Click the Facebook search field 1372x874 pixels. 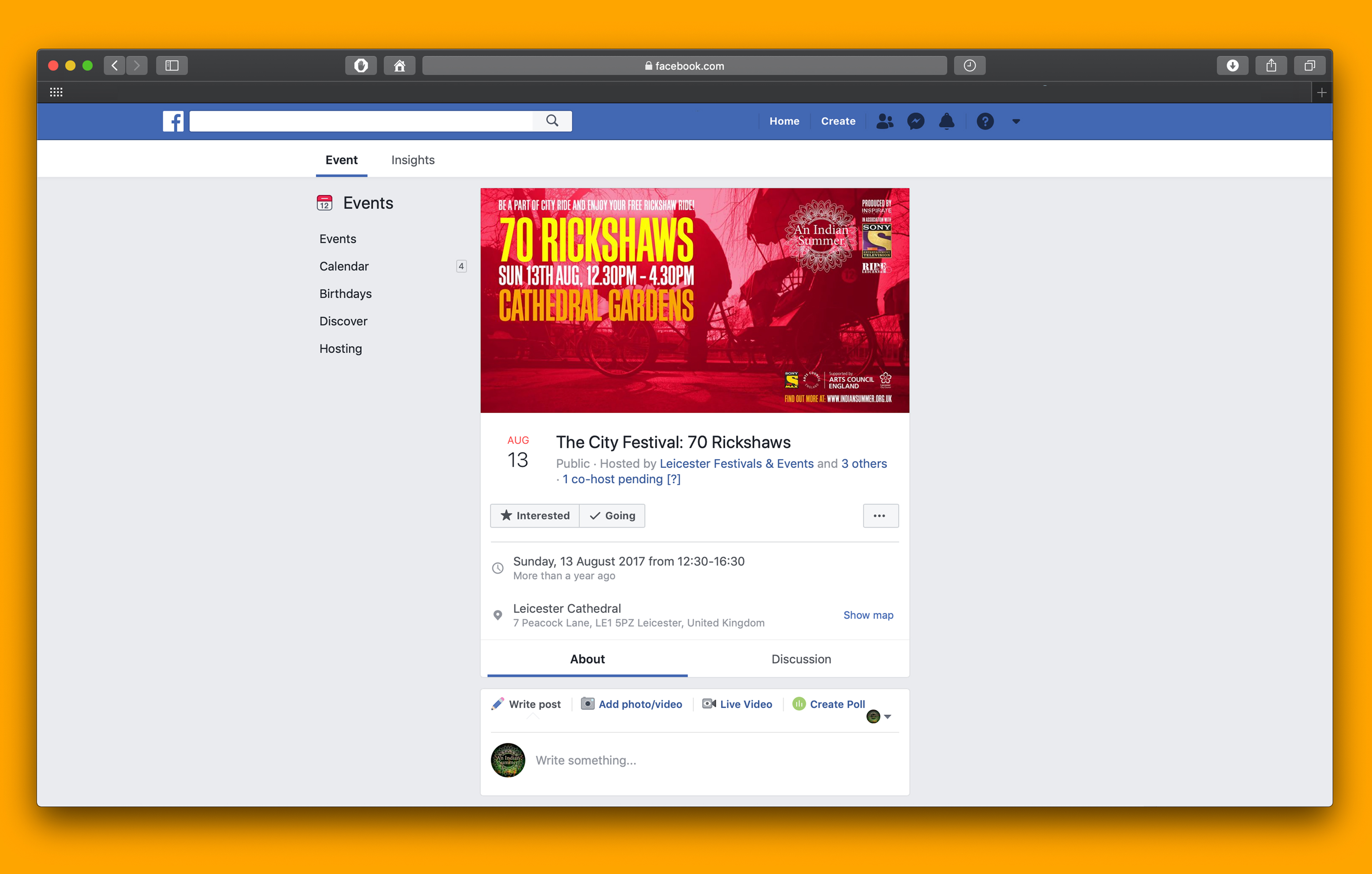coord(361,121)
